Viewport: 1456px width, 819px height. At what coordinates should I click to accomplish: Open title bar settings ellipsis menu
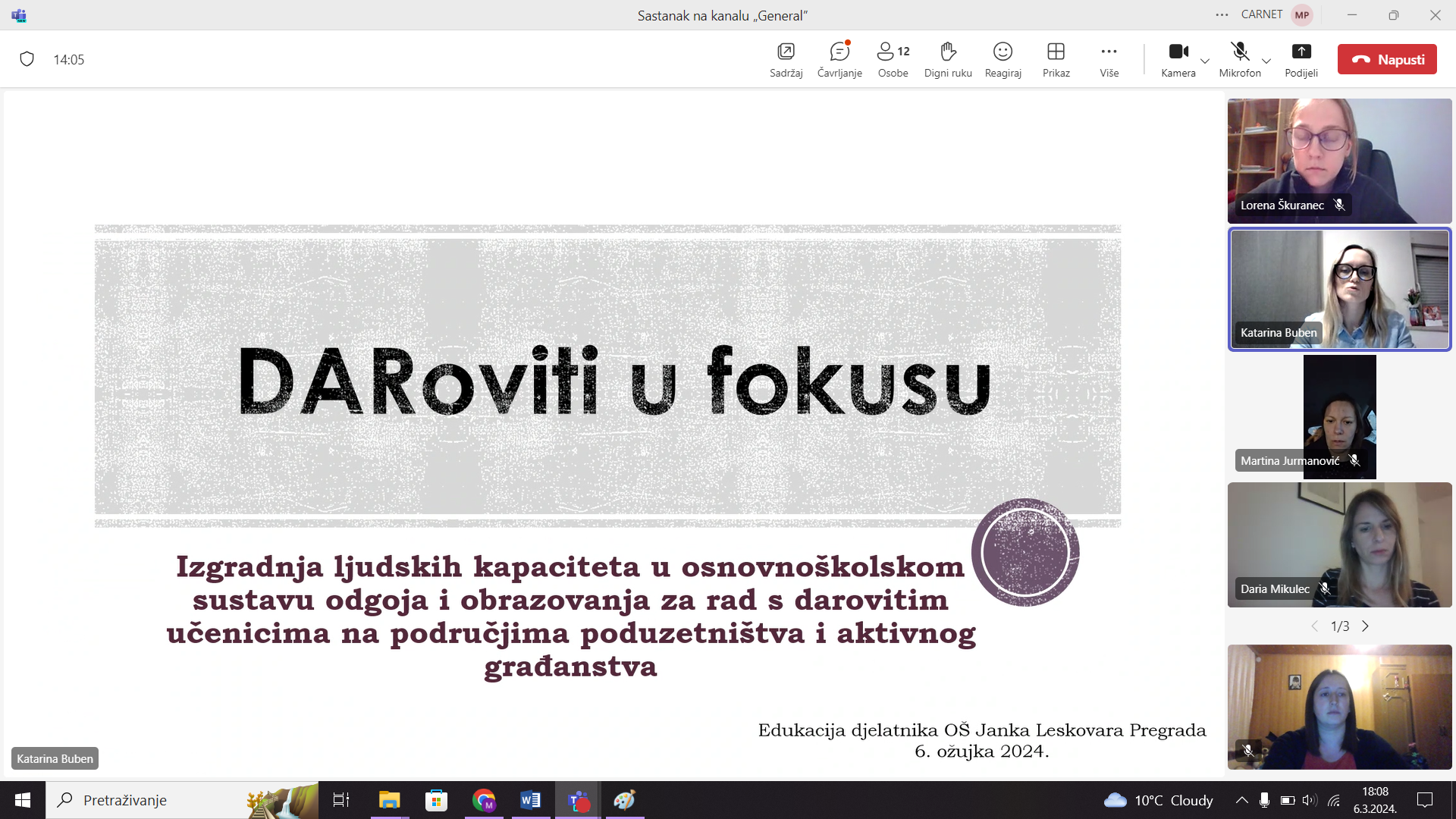(1222, 15)
